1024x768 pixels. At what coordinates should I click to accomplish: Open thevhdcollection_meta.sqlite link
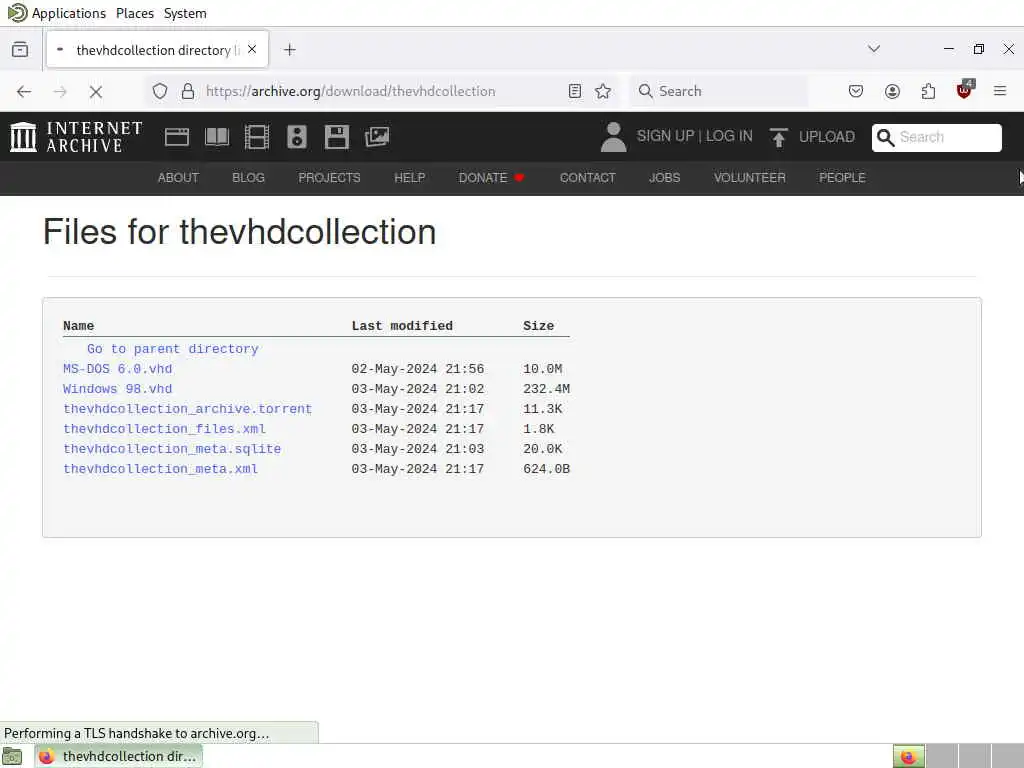[172, 449]
